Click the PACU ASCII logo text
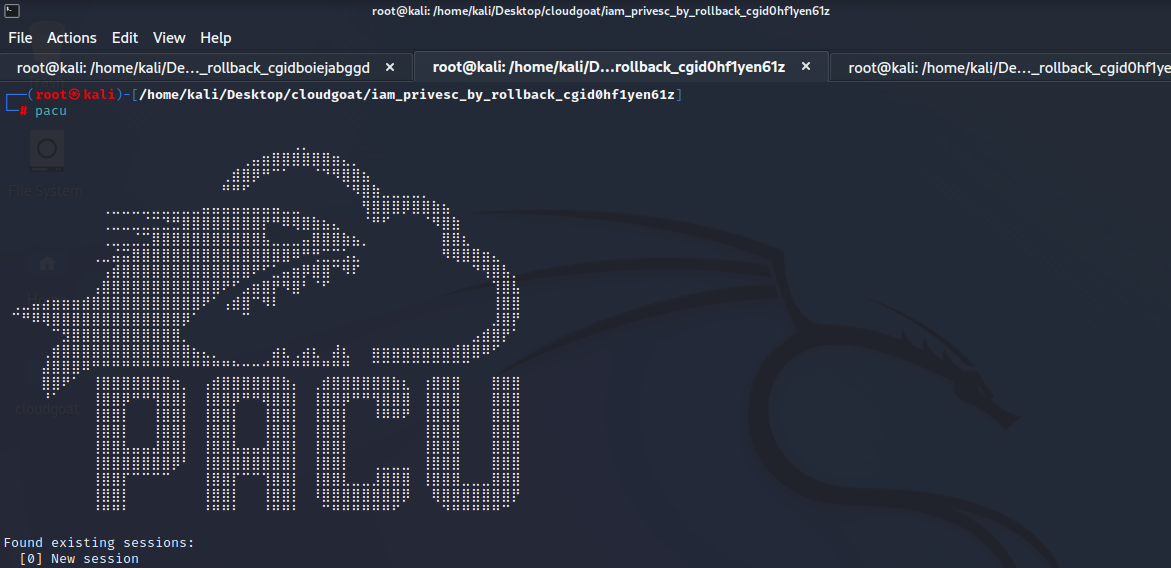The width and height of the screenshot is (1171, 568). coord(308,443)
